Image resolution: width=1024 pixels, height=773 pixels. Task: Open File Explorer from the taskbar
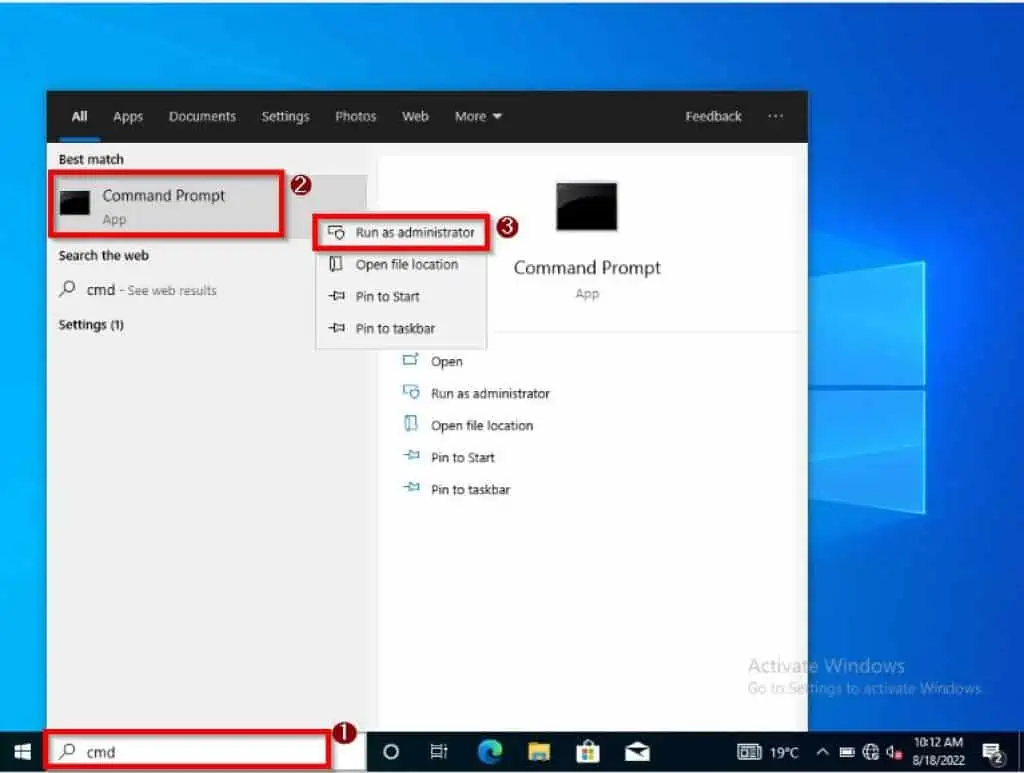coord(539,752)
